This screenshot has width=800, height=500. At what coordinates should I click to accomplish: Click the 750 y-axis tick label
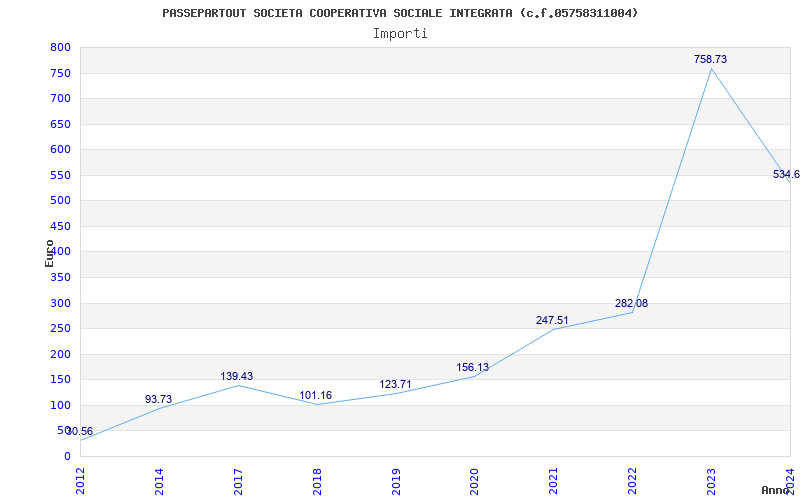(60, 73)
